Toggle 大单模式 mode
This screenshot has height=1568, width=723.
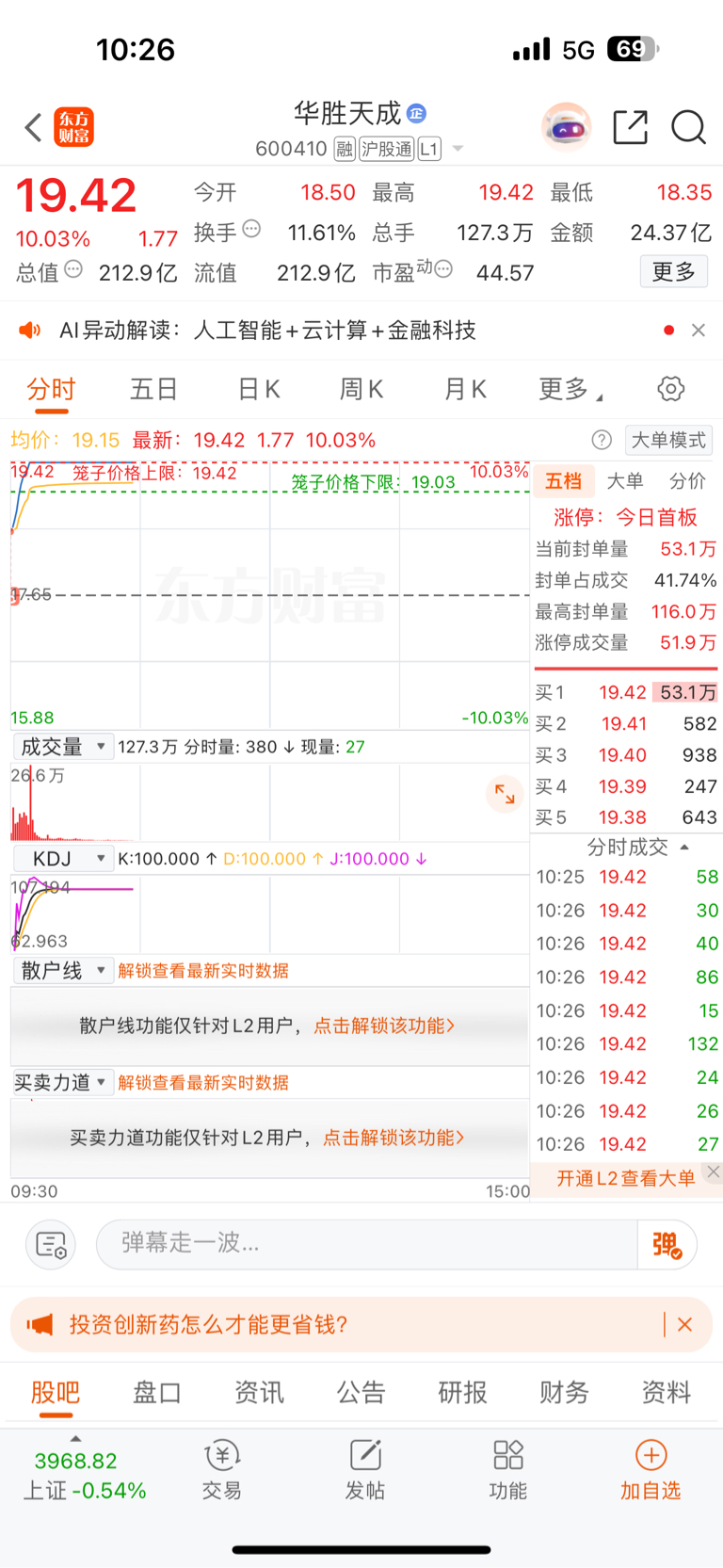(x=668, y=440)
